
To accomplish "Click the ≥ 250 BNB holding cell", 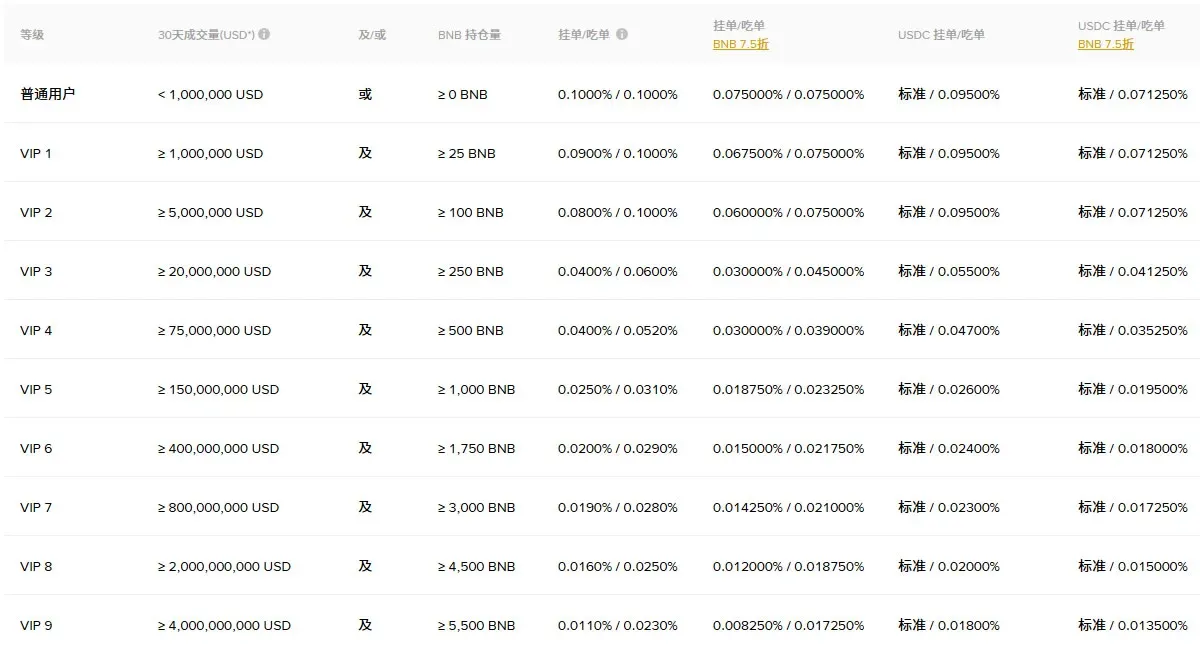I will pyautogui.click(x=471, y=271).
